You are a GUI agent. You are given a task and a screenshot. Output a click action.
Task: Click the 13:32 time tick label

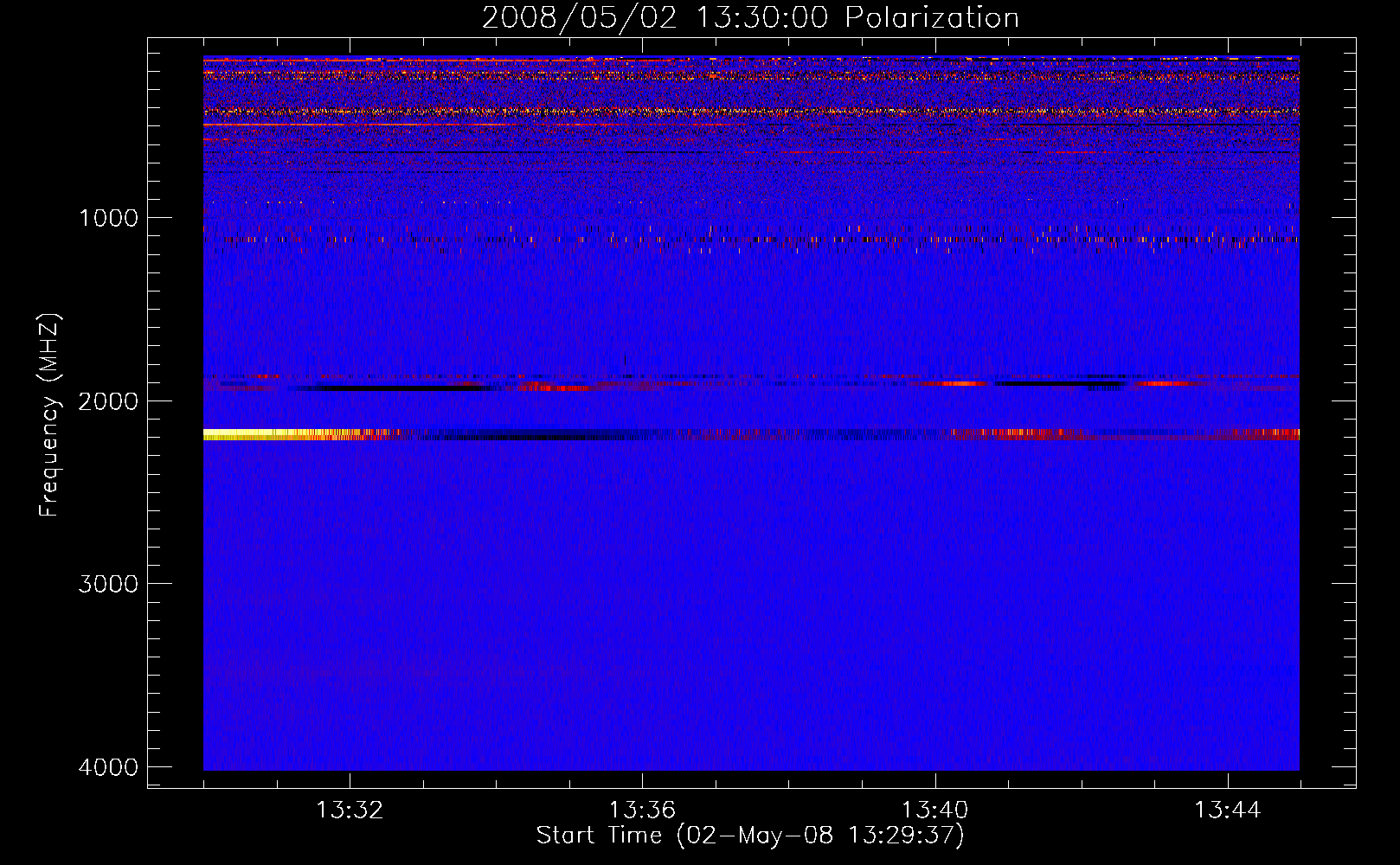click(350, 811)
